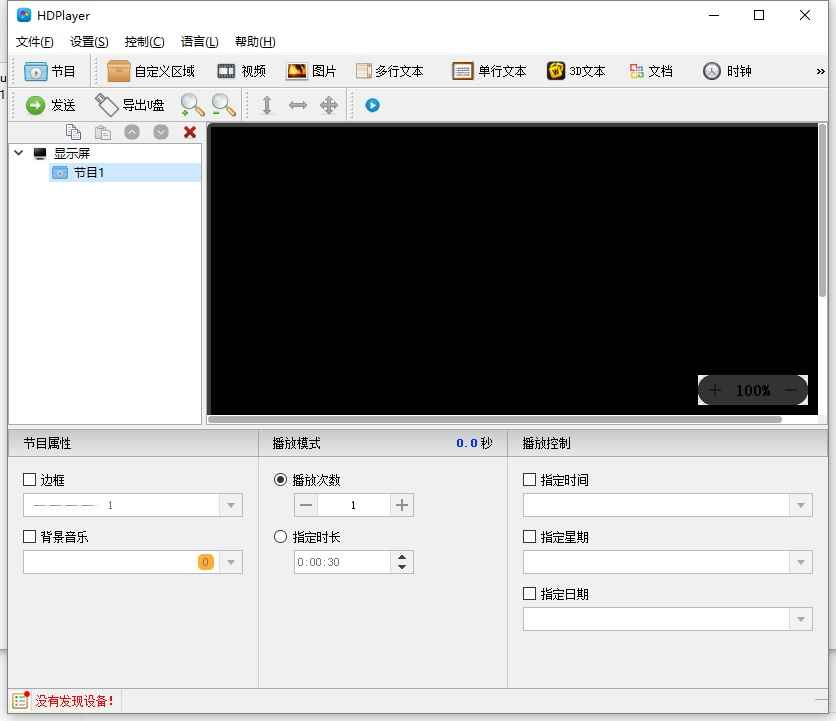Insert a 自定义区域 custom area

pos(151,71)
